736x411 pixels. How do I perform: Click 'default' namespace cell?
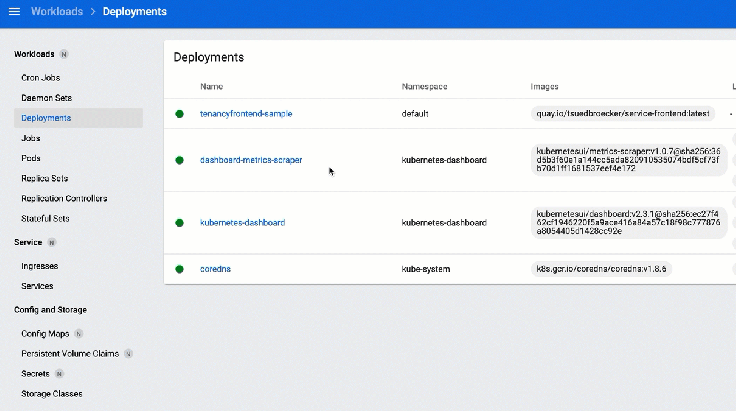[x=415, y=114]
